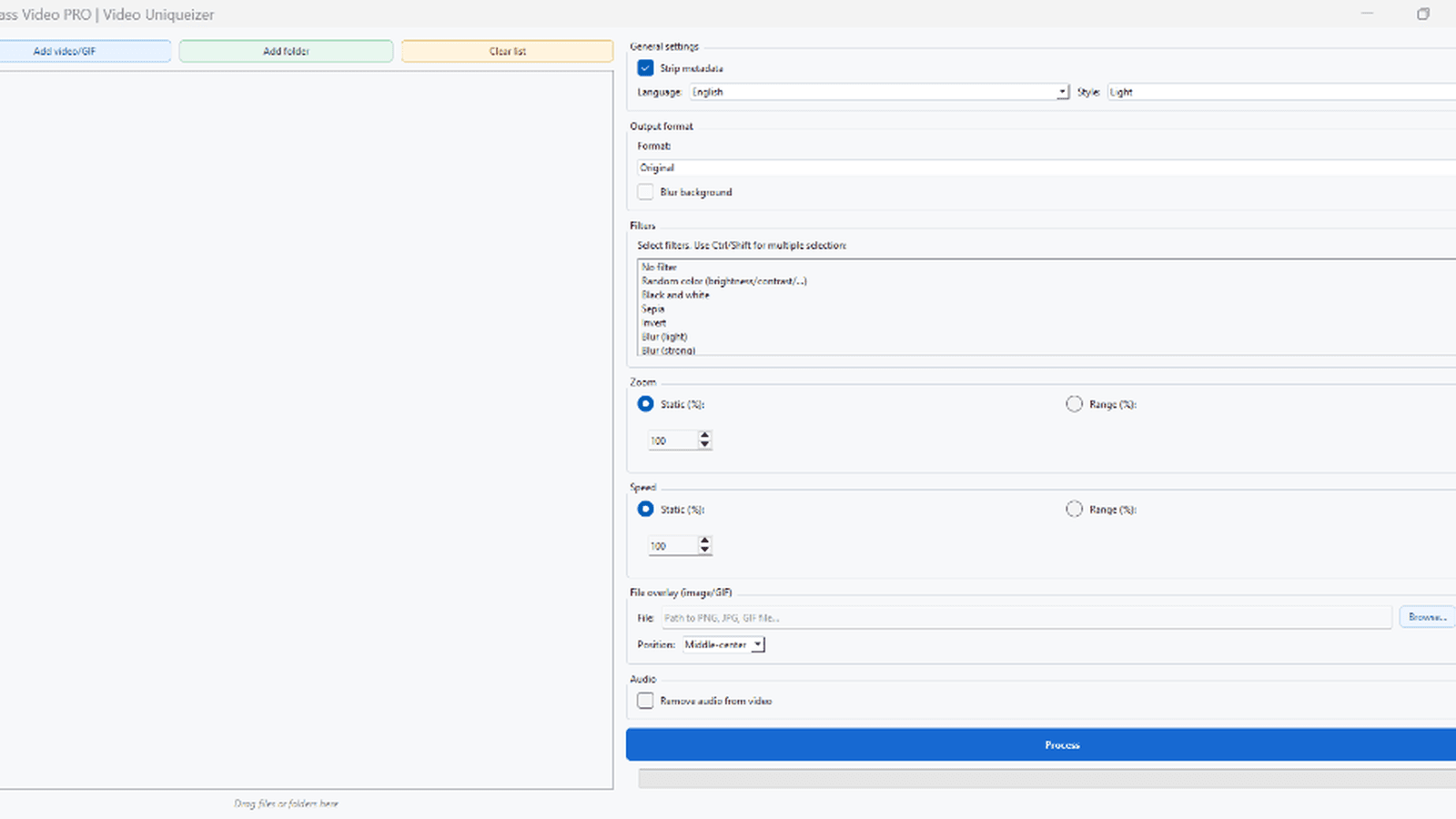
Task: Open the Language dropdown
Action: 879,92
